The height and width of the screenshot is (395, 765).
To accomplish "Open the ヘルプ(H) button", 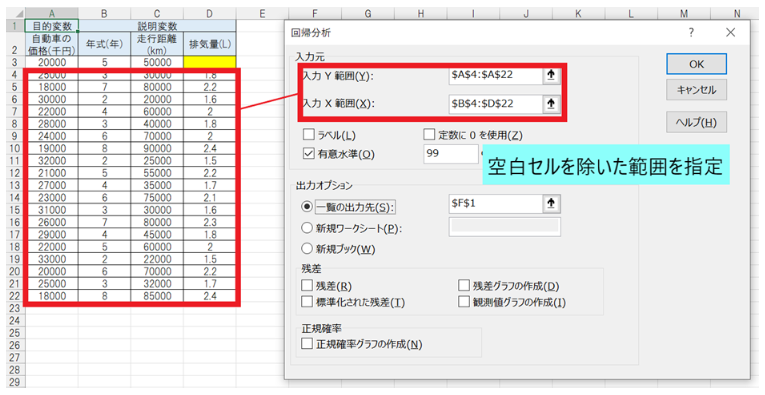I will point(696,122).
